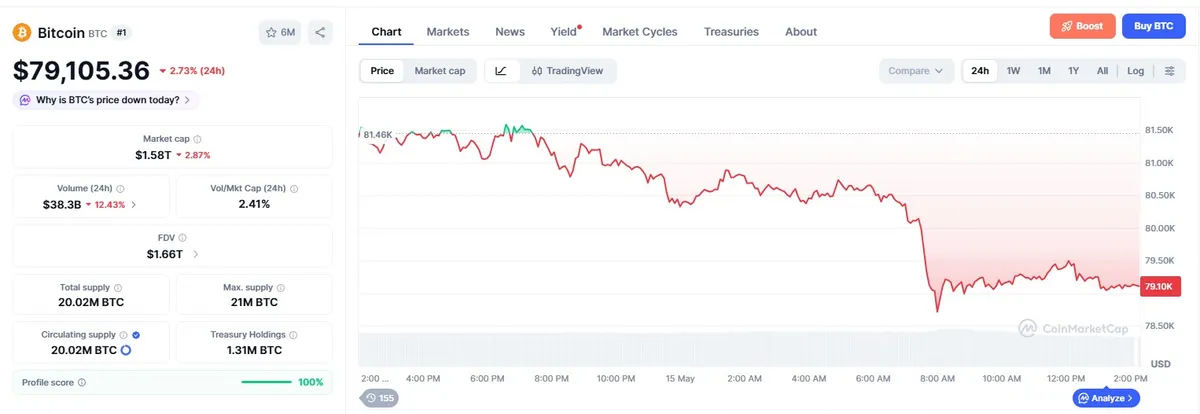Open the chart settings sliders icon
The height and width of the screenshot is (414, 1200).
(x=1169, y=71)
